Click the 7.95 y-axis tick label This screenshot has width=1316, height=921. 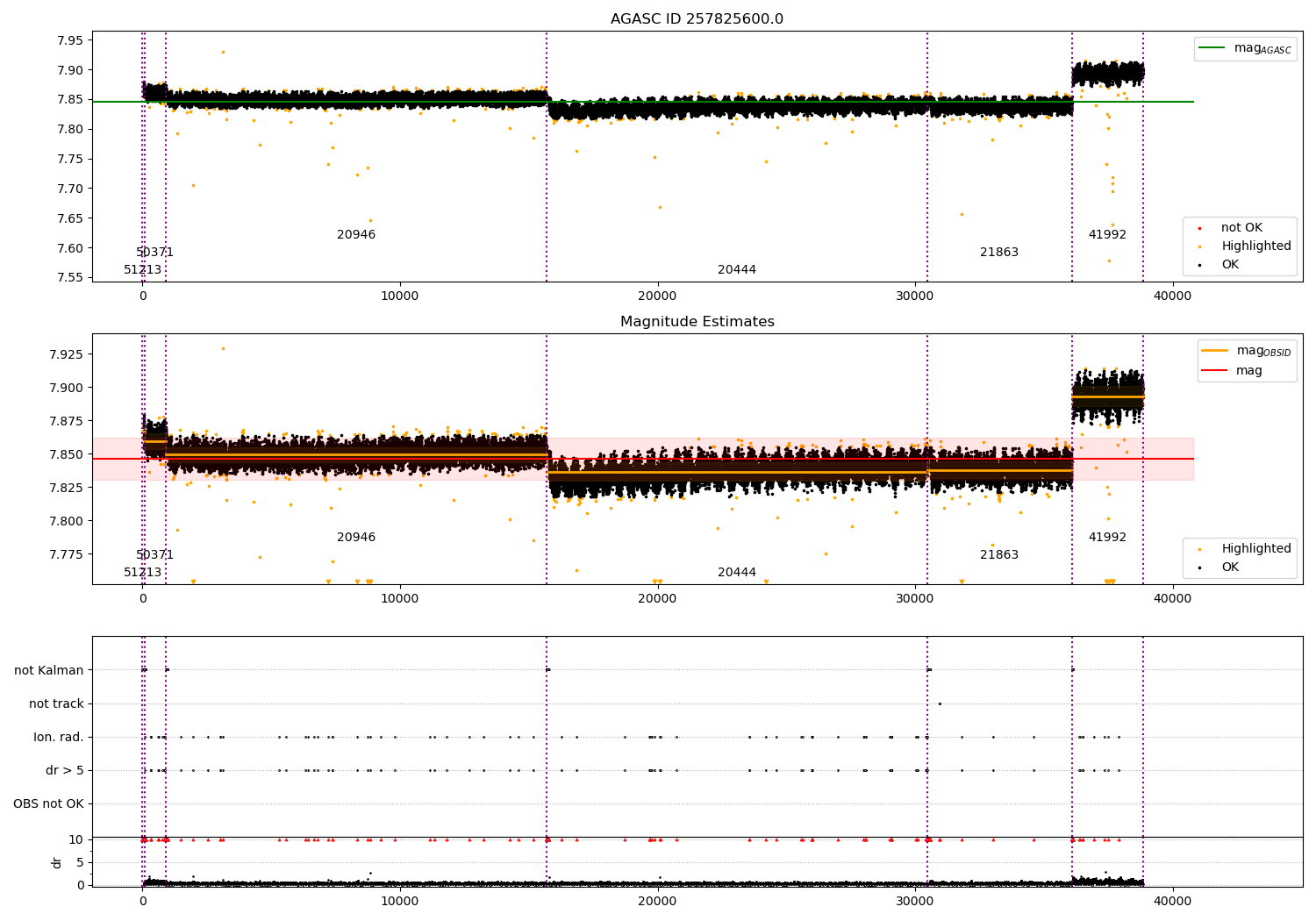(x=68, y=40)
